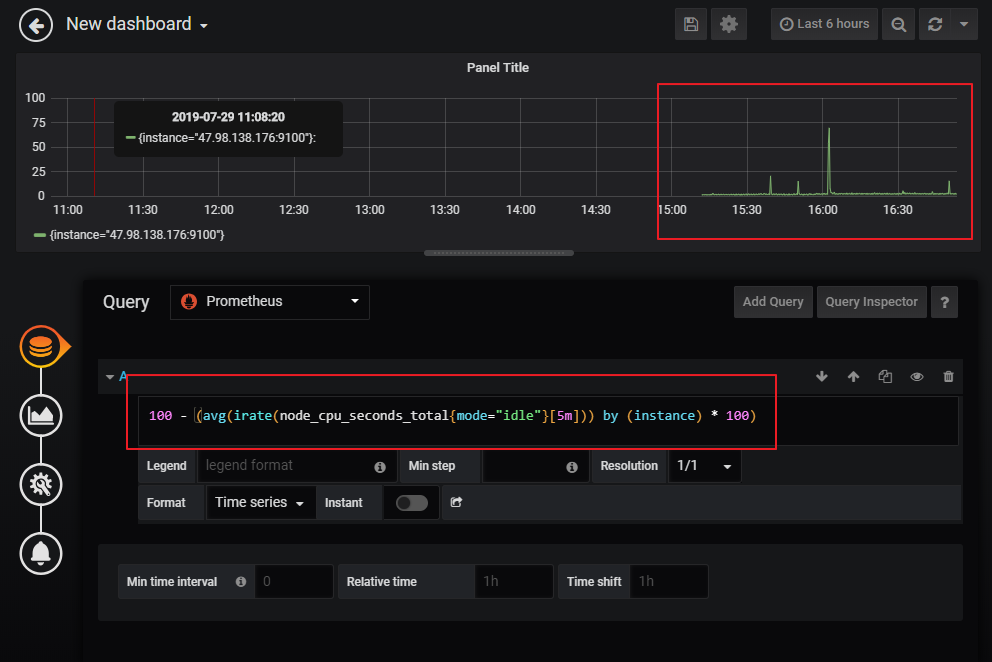The height and width of the screenshot is (662, 992).
Task: Show info for Min step
Action: pos(572,467)
